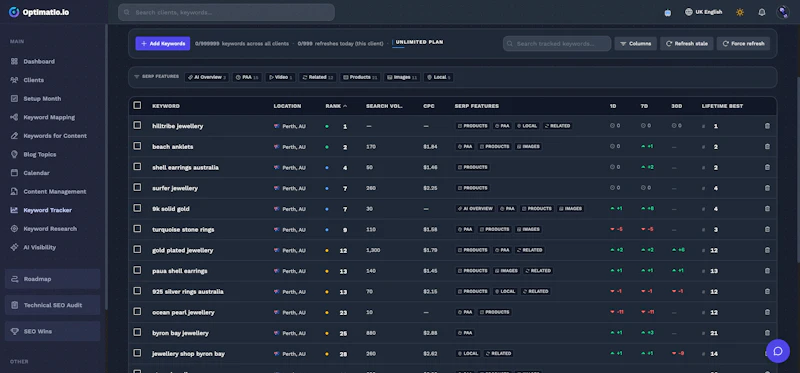Click the Force refresh button

point(743,43)
